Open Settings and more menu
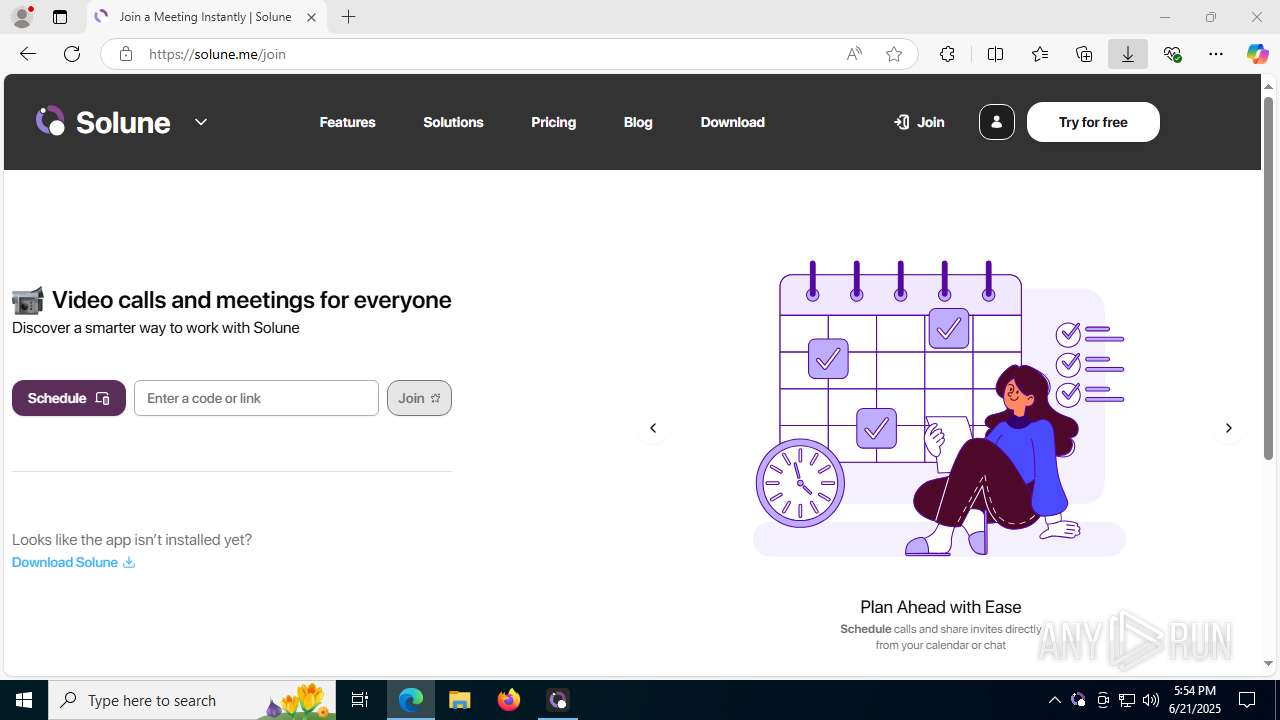The image size is (1280, 720). (1216, 54)
